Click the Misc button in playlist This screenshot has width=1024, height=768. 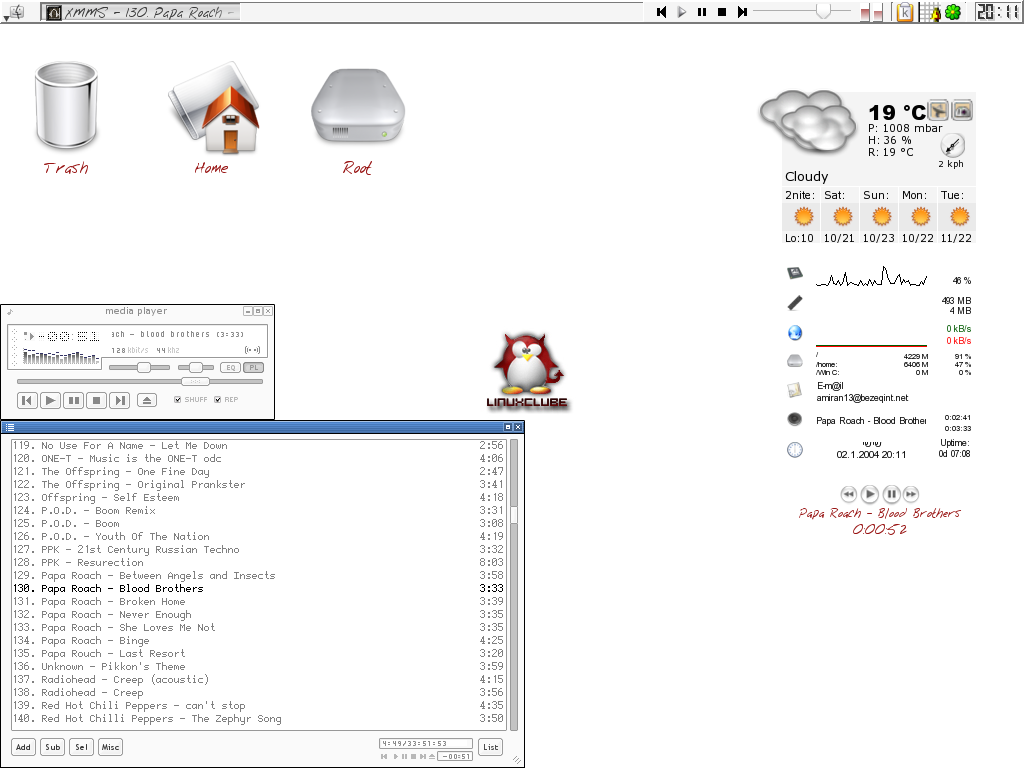[x=110, y=747]
